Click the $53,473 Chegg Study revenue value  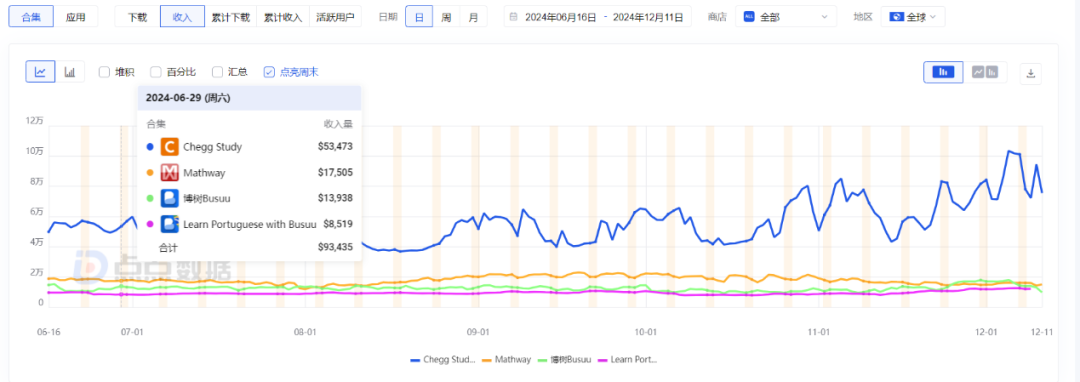point(335,147)
